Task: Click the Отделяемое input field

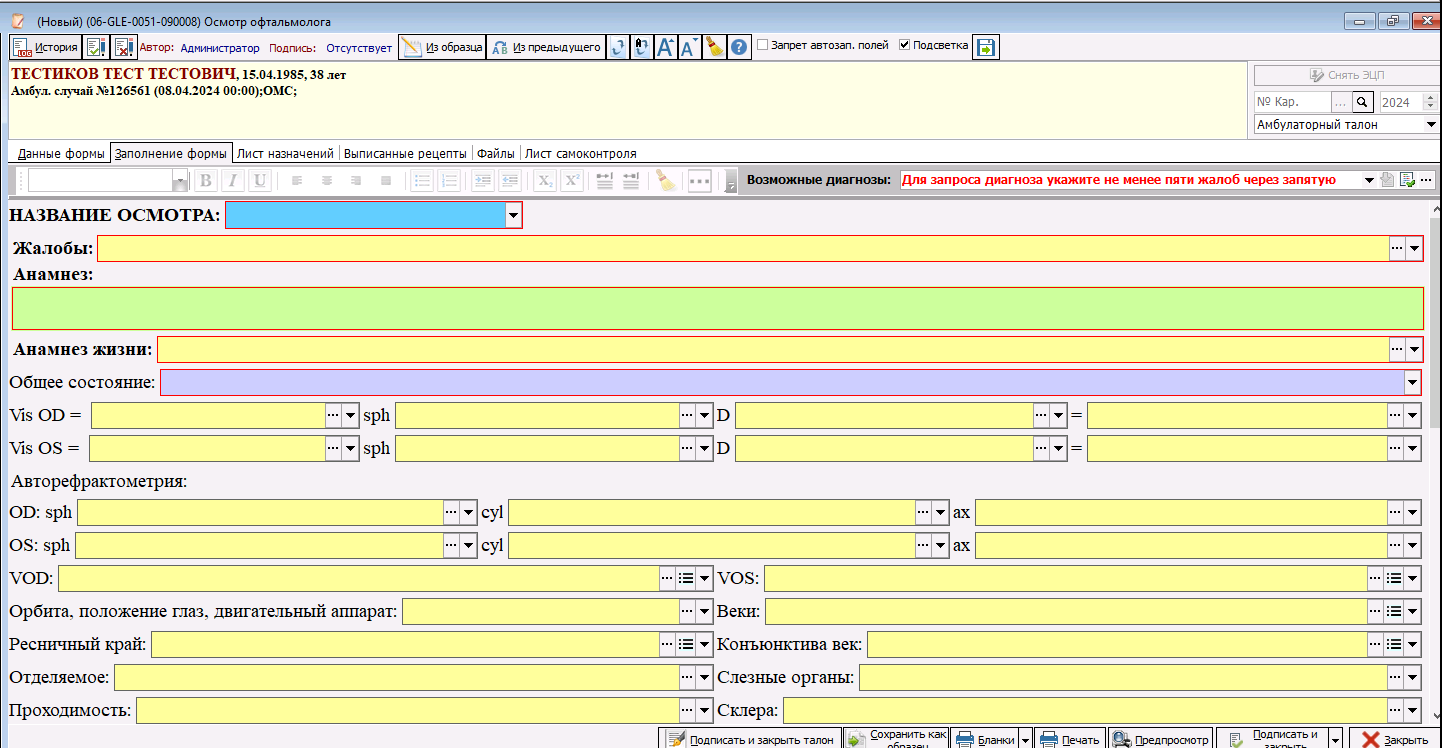Action: point(397,678)
